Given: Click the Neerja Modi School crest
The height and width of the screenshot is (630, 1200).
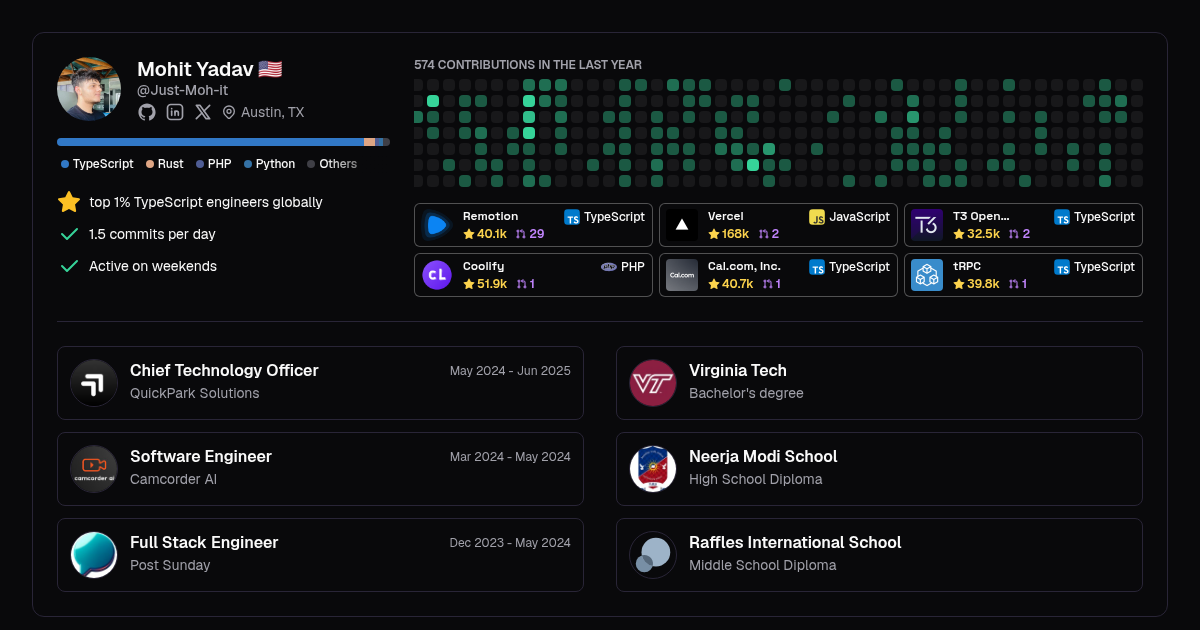Looking at the screenshot, I should click(x=653, y=469).
